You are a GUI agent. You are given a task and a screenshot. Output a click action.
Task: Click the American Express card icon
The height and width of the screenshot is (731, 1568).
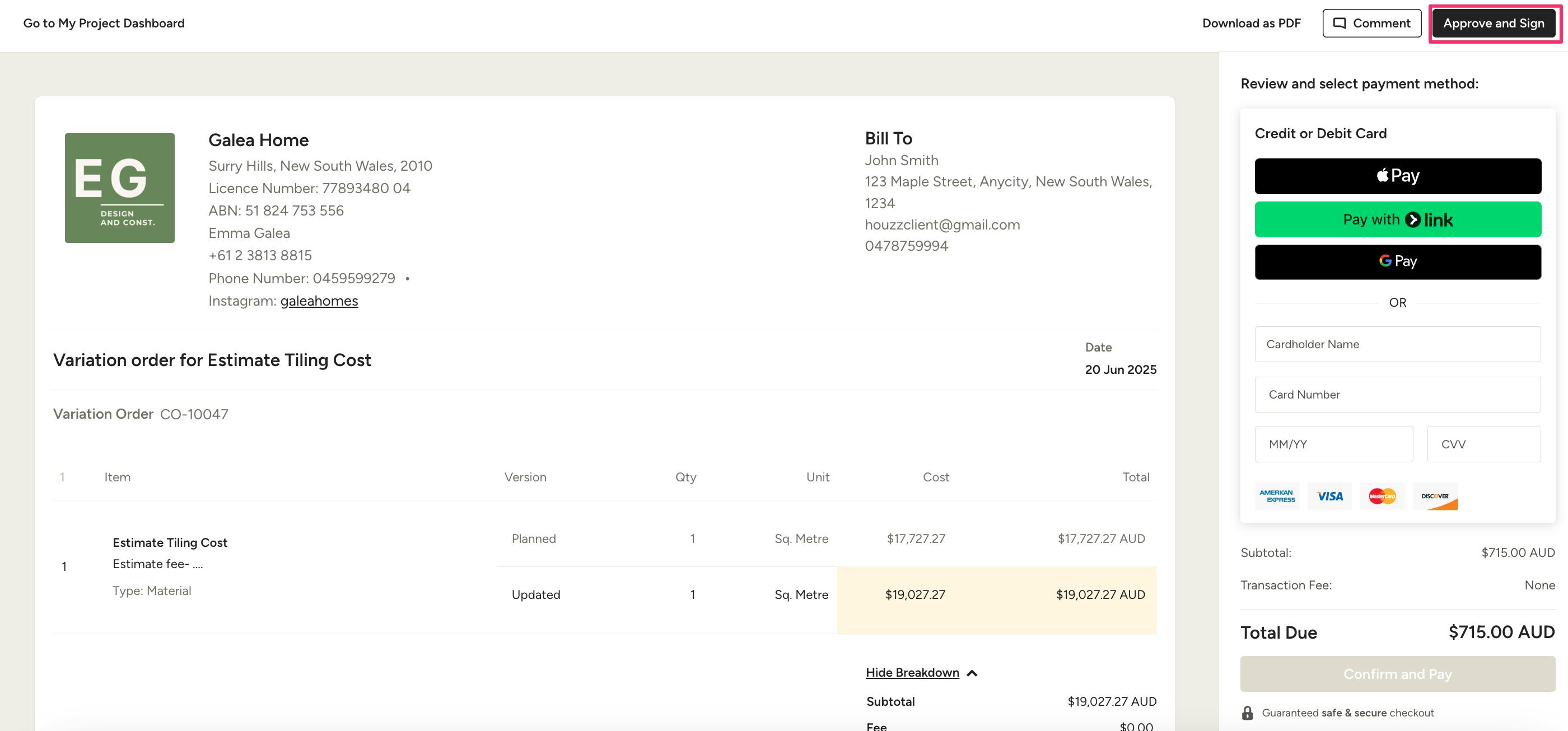[1277, 496]
